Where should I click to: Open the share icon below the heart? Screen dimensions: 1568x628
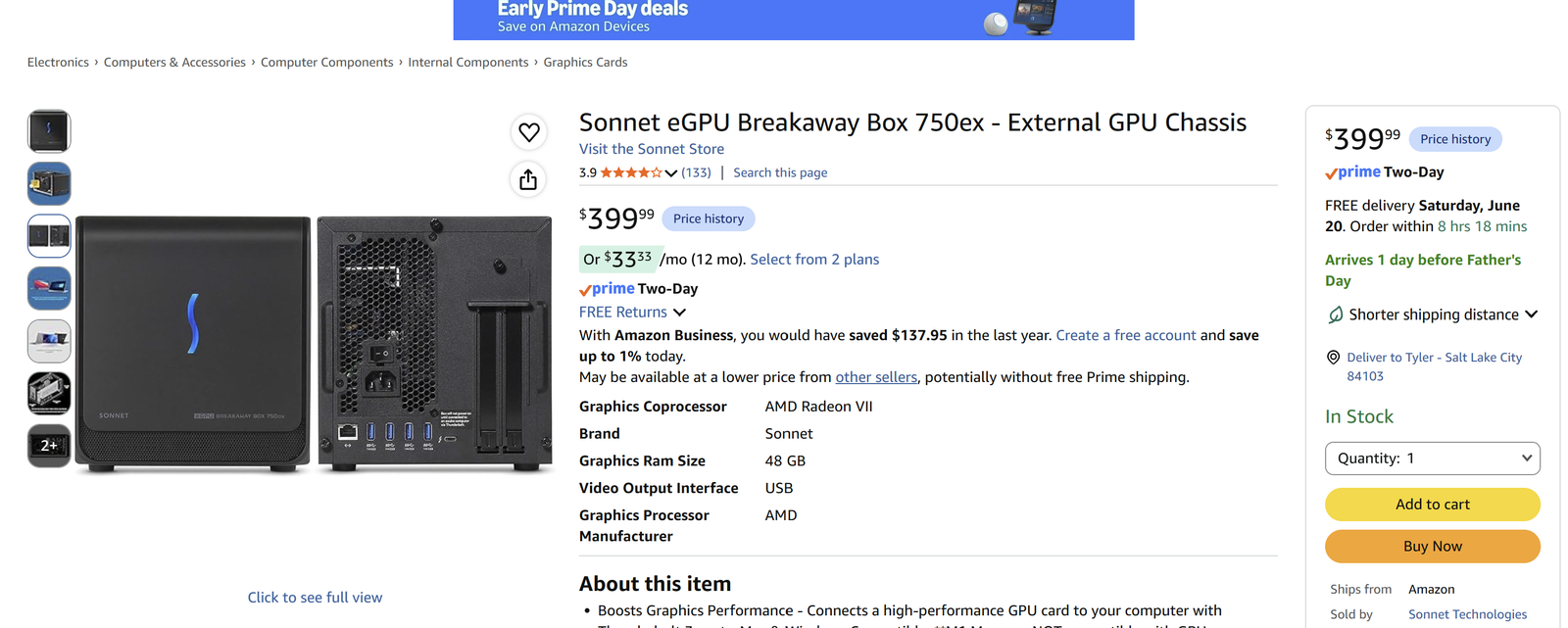[x=528, y=179]
